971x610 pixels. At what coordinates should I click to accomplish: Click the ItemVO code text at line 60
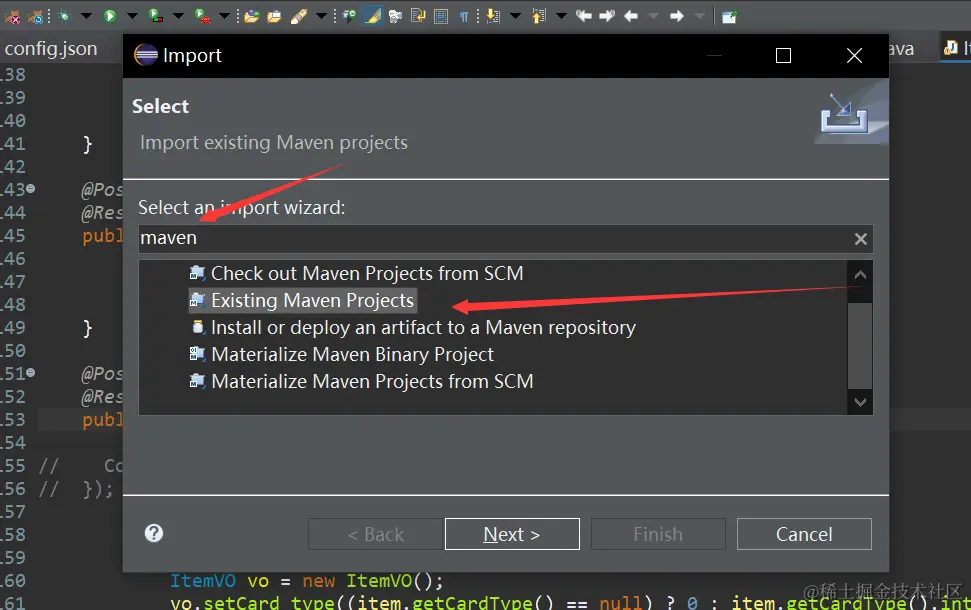pyautogui.click(x=203, y=581)
